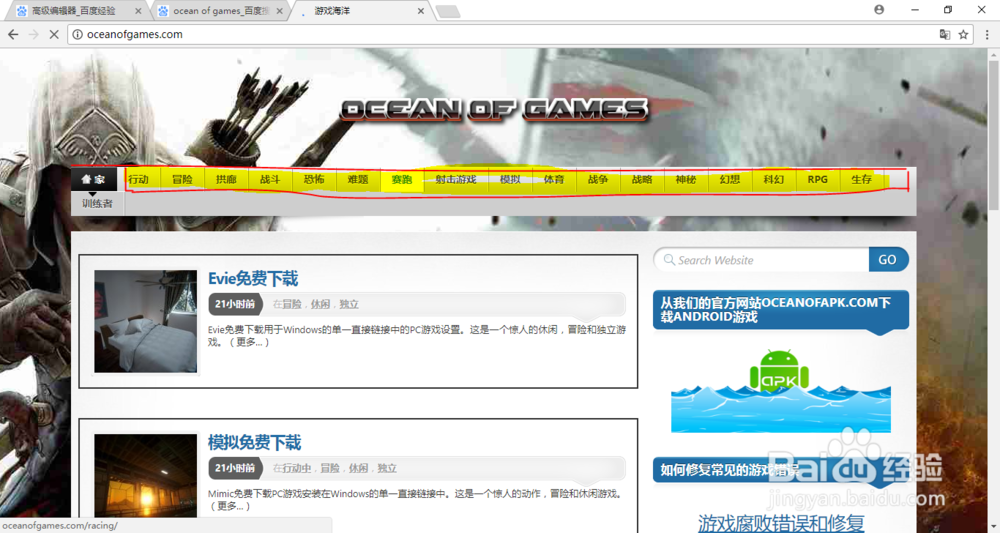Click the Evie bedroom thumbnail
Screen dimensions: 1000x533
click(145, 321)
